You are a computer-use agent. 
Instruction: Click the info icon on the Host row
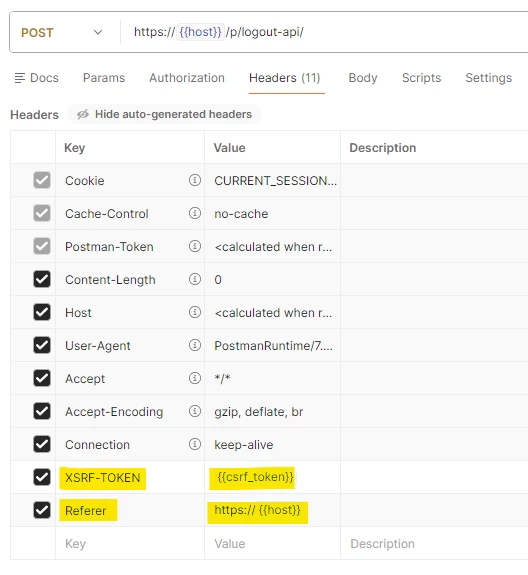coord(195,312)
